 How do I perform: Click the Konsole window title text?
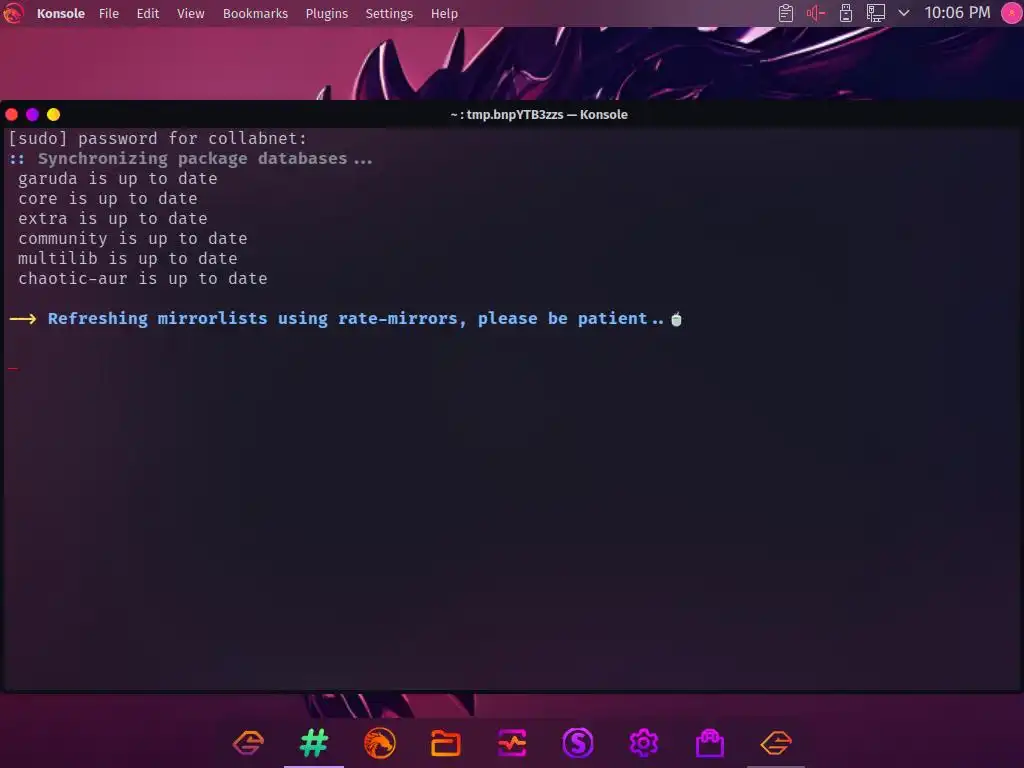(x=539, y=115)
